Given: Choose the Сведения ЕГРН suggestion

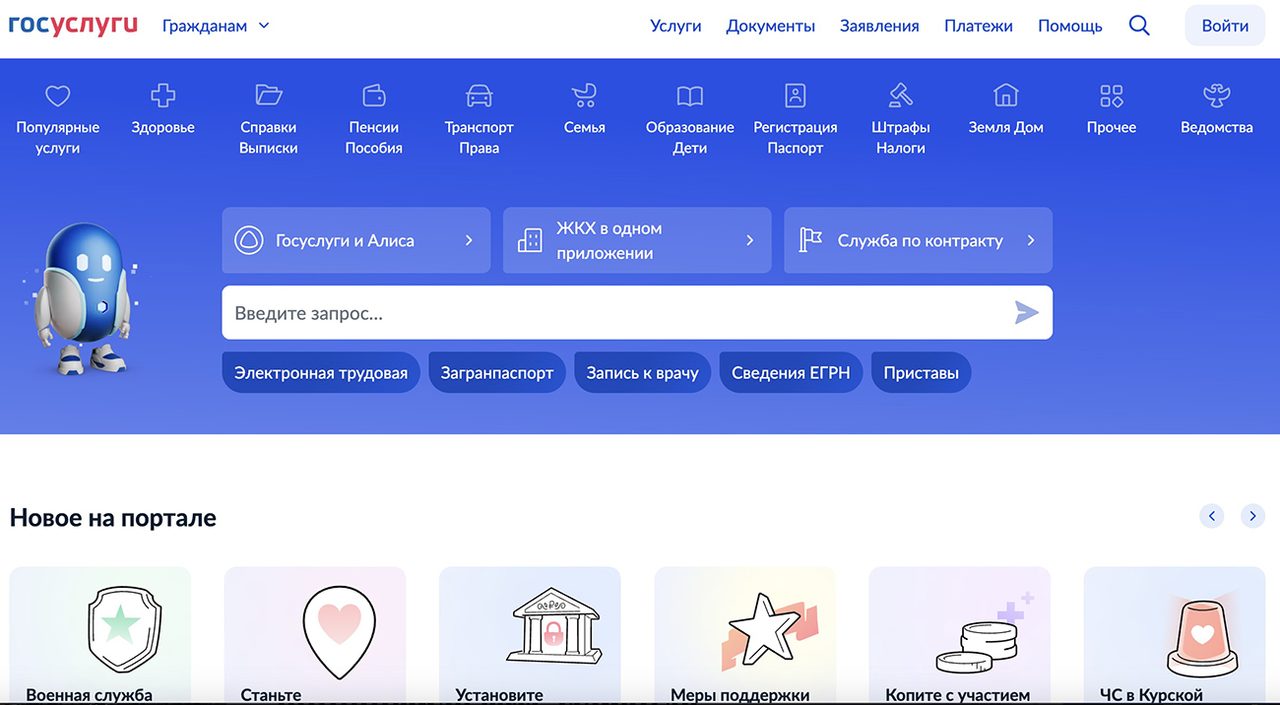Looking at the screenshot, I should click(x=791, y=372).
